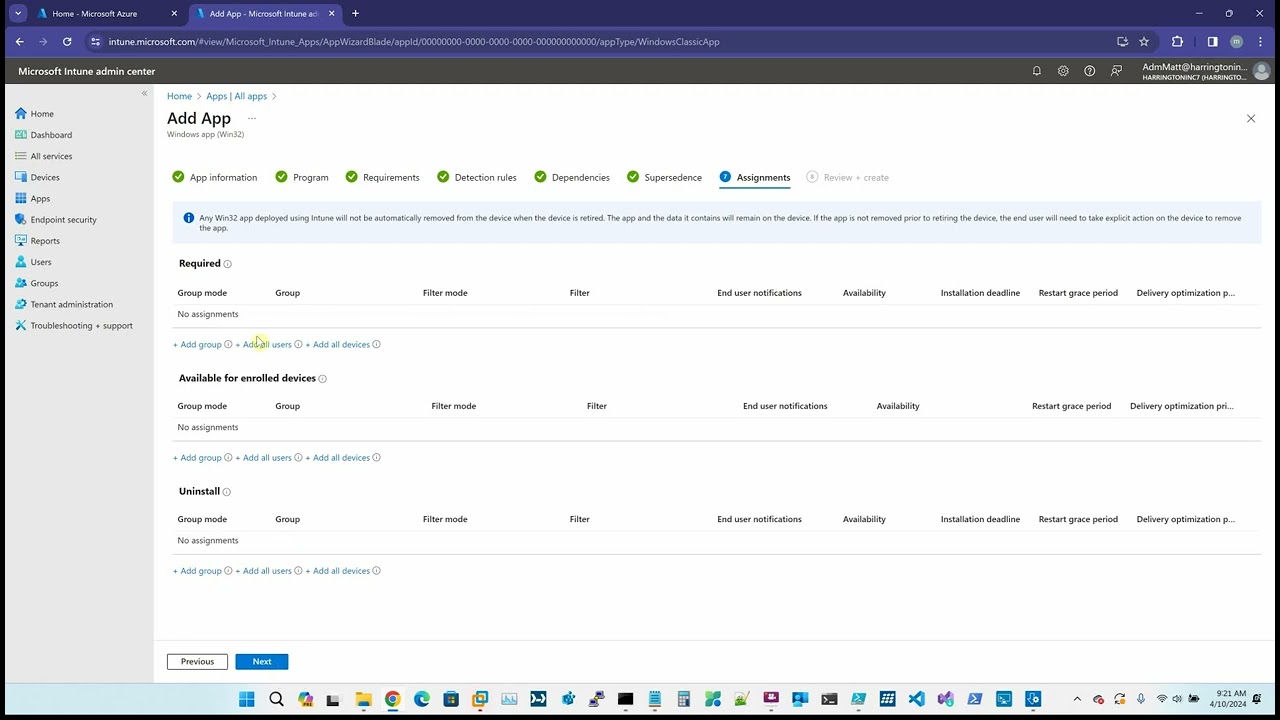The image size is (1280, 720).
Task: Open Visual Studio Code from the taskbar
Action: 917,699
